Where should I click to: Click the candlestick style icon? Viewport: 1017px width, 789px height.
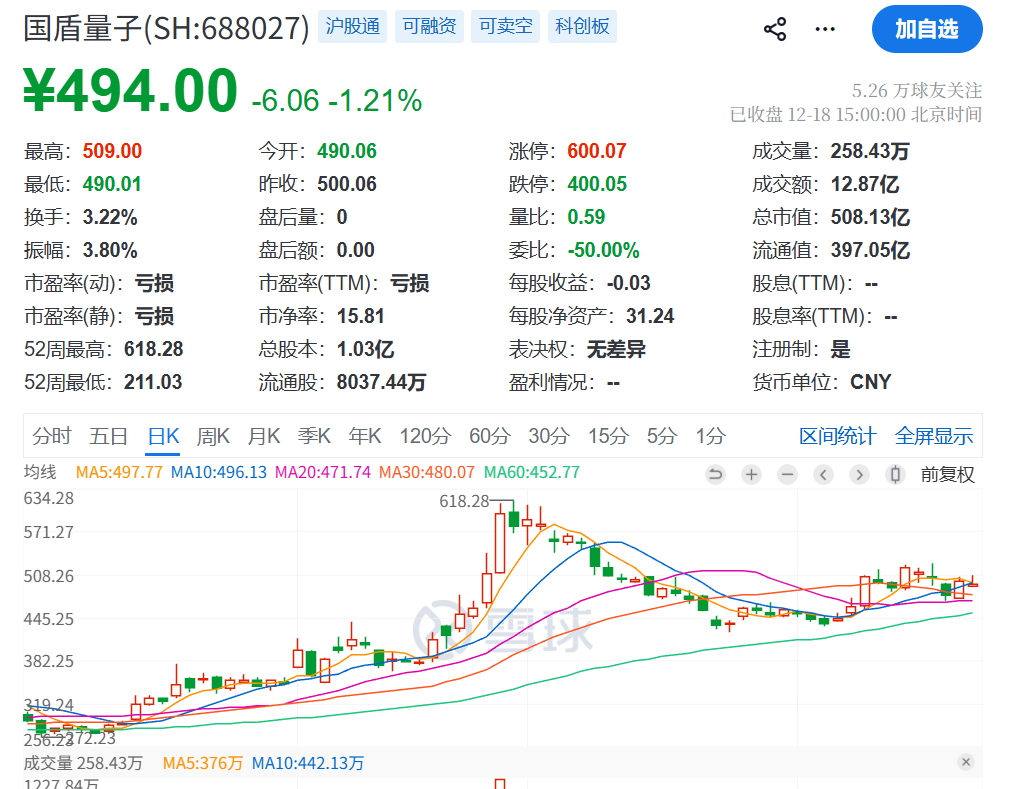pos(896,475)
